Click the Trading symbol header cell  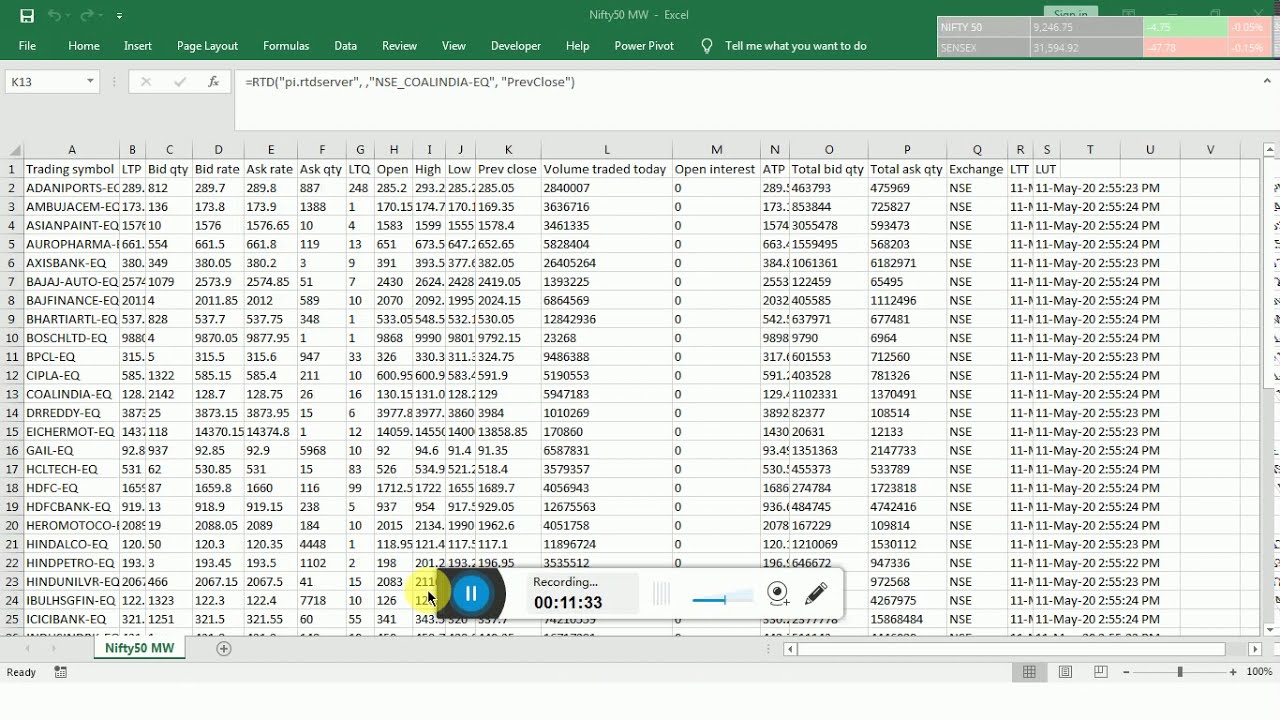point(70,169)
